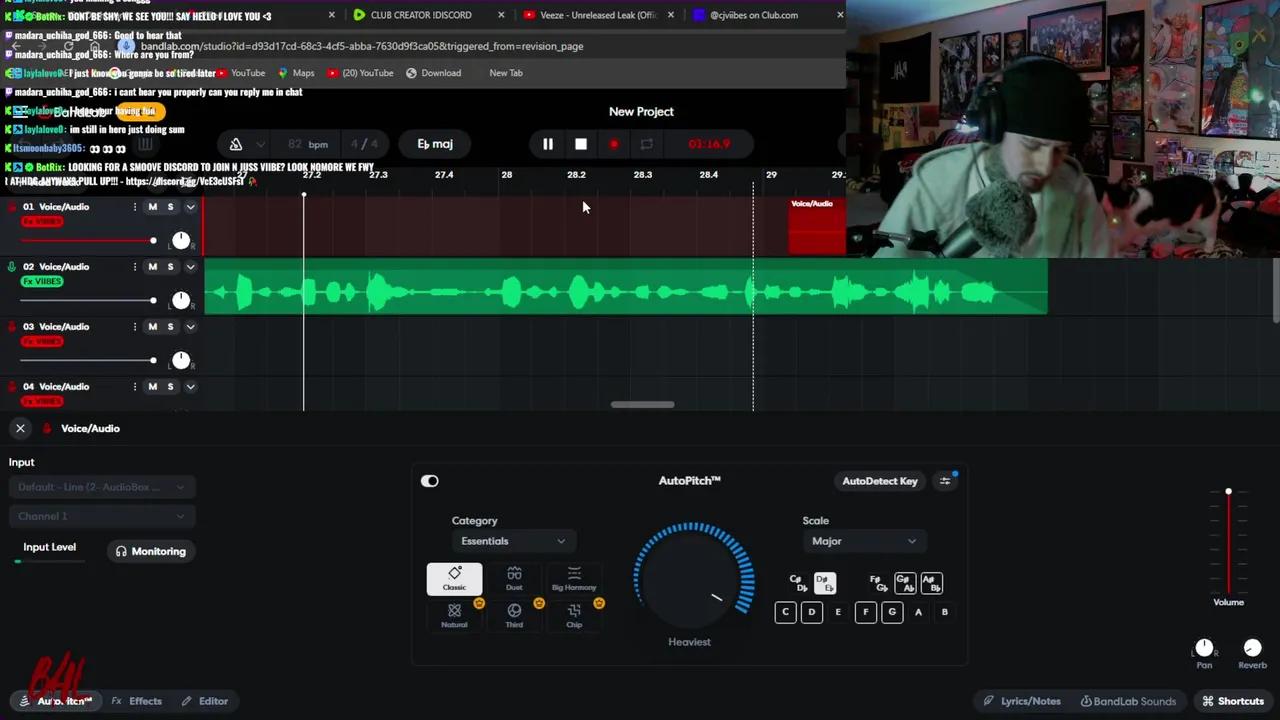This screenshot has height=720, width=1280.
Task: Open AutoPitch advanced settings sliders icon
Action: 944,481
